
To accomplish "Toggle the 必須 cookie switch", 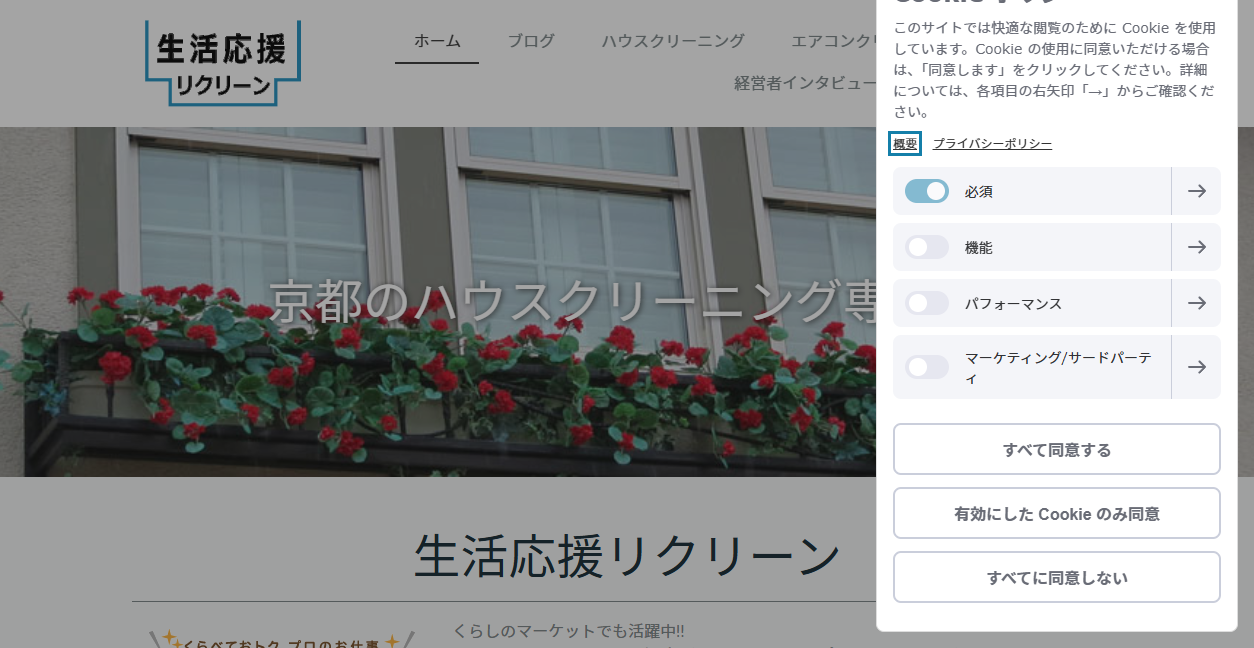I will click(x=926, y=191).
